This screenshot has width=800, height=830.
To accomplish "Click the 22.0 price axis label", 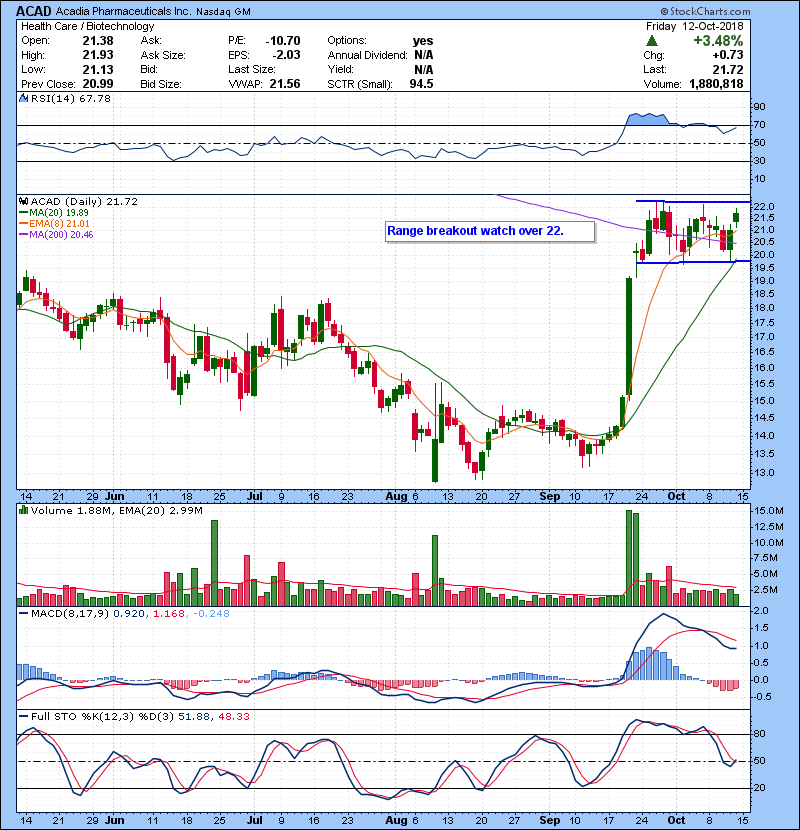I will coord(763,206).
